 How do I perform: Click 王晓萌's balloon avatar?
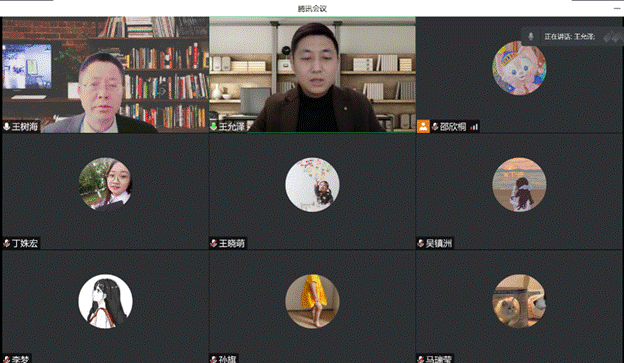(312, 184)
